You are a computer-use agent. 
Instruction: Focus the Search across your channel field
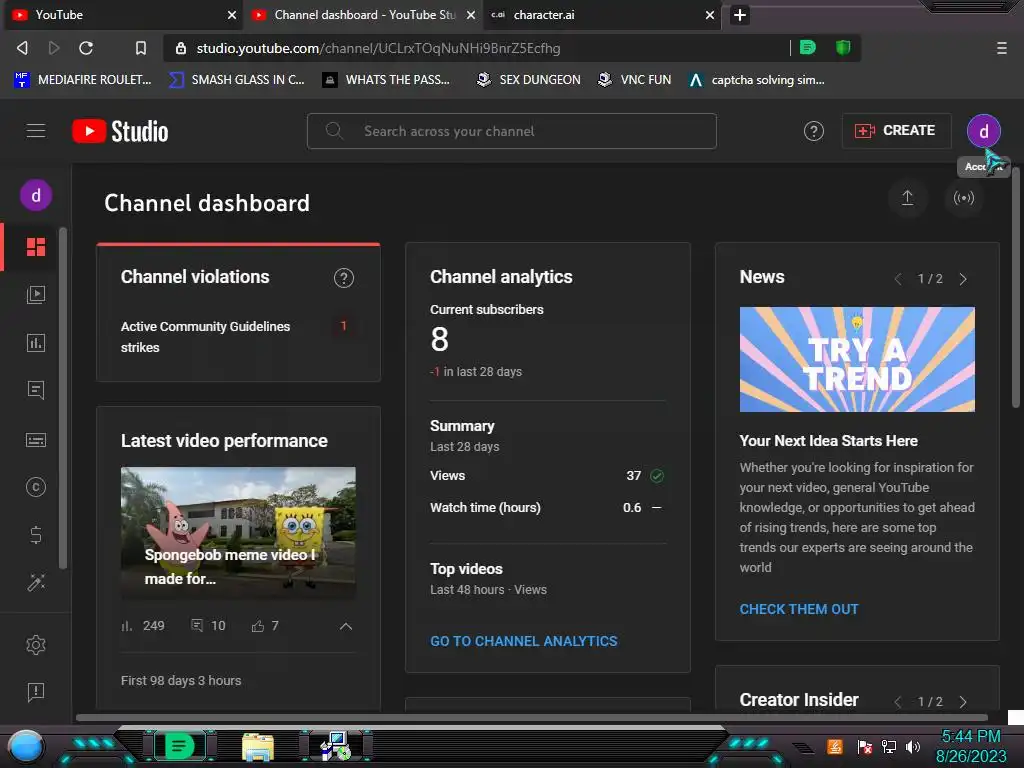click(x=511, y=131)
